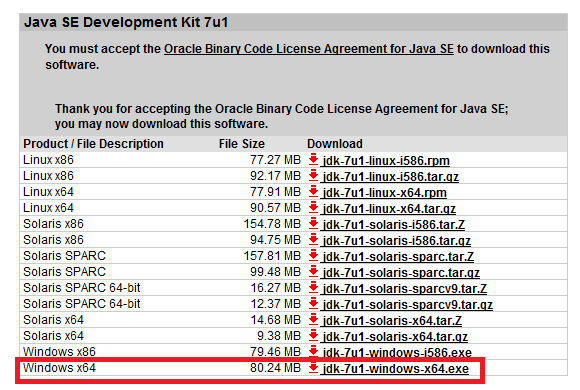Click download arrow icon for jdk-7u1-solaris-sparc.tar.gz
The image size is (580, 390).
point(313,271)
